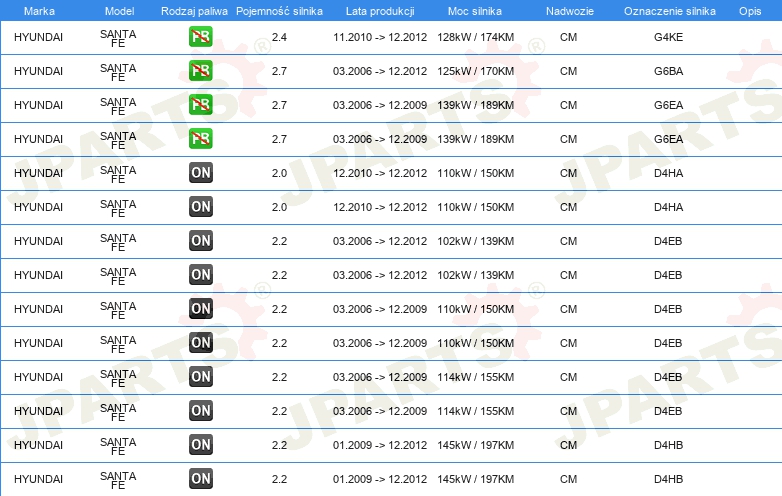The image size is (782, 496).
Task: Click the Model column header
Action: click(x=120, y=11)
